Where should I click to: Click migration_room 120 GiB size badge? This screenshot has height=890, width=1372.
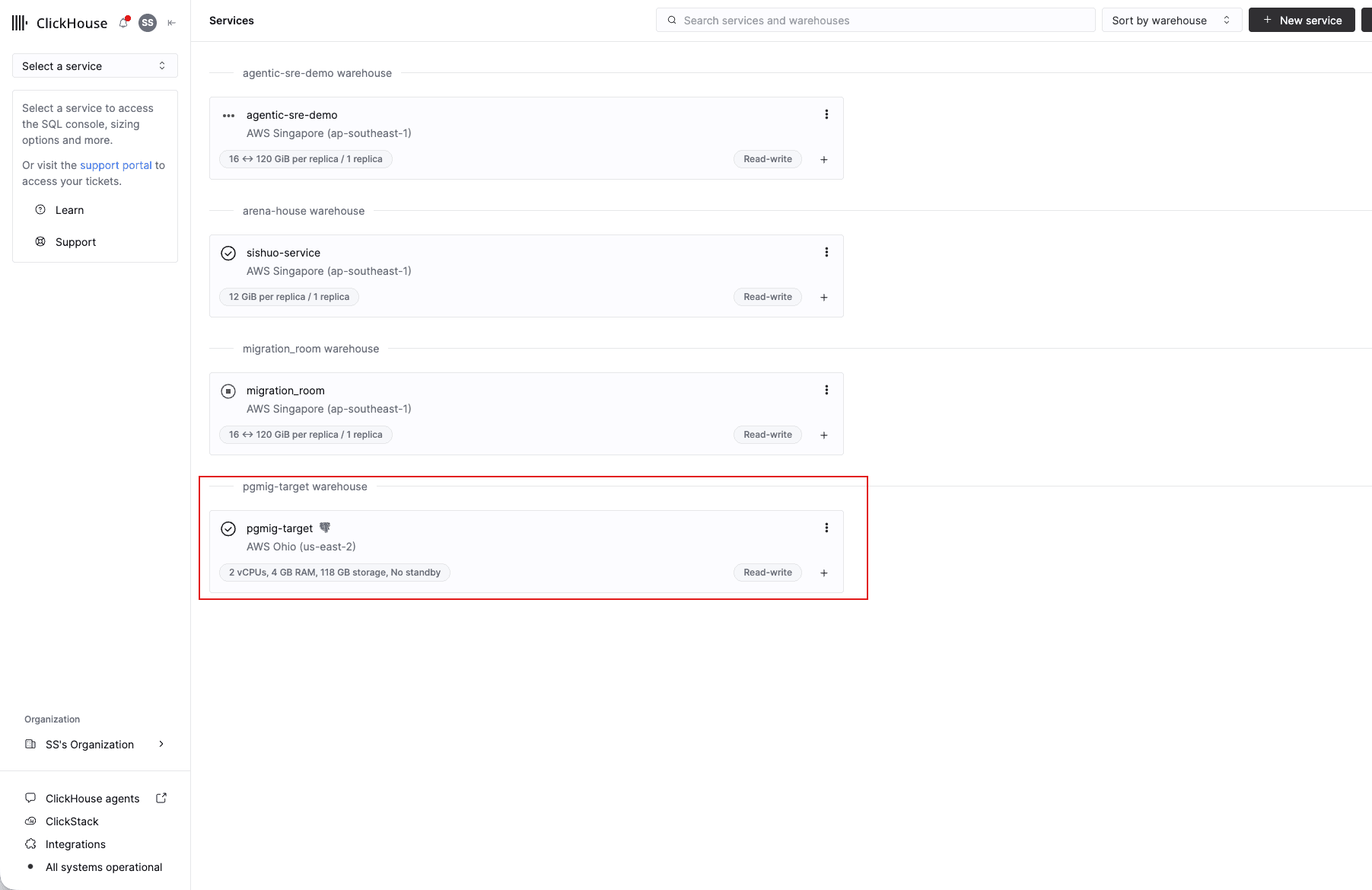tap(306, 435)
